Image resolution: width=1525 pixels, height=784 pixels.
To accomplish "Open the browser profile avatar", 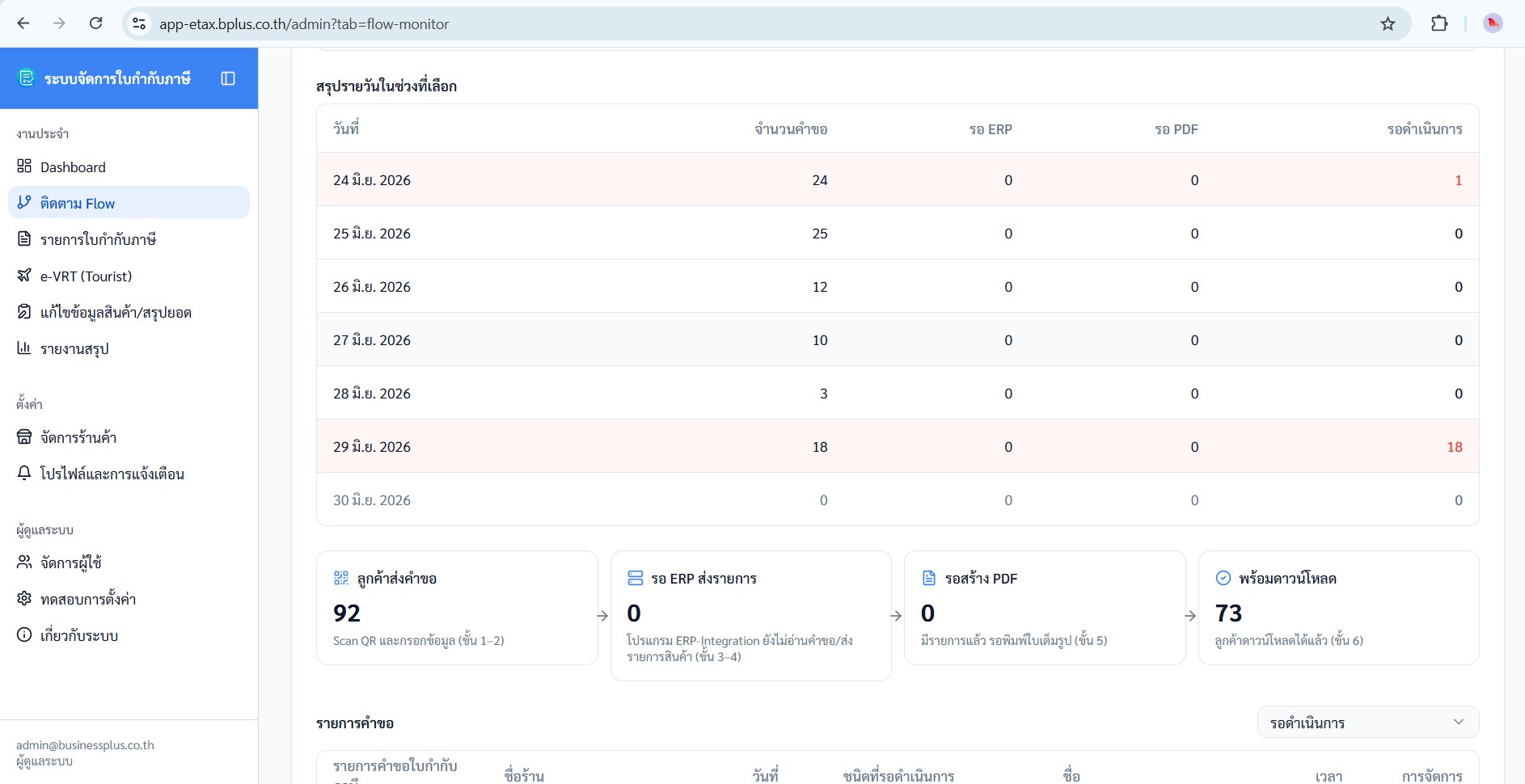I will click(x=1493, y=23).
